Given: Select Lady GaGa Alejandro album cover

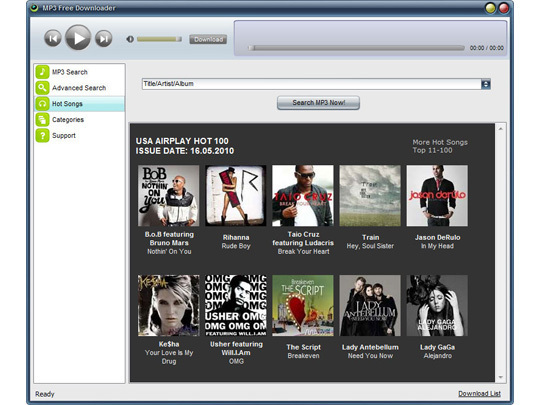Looking at the screenshot, I should 437,305.
